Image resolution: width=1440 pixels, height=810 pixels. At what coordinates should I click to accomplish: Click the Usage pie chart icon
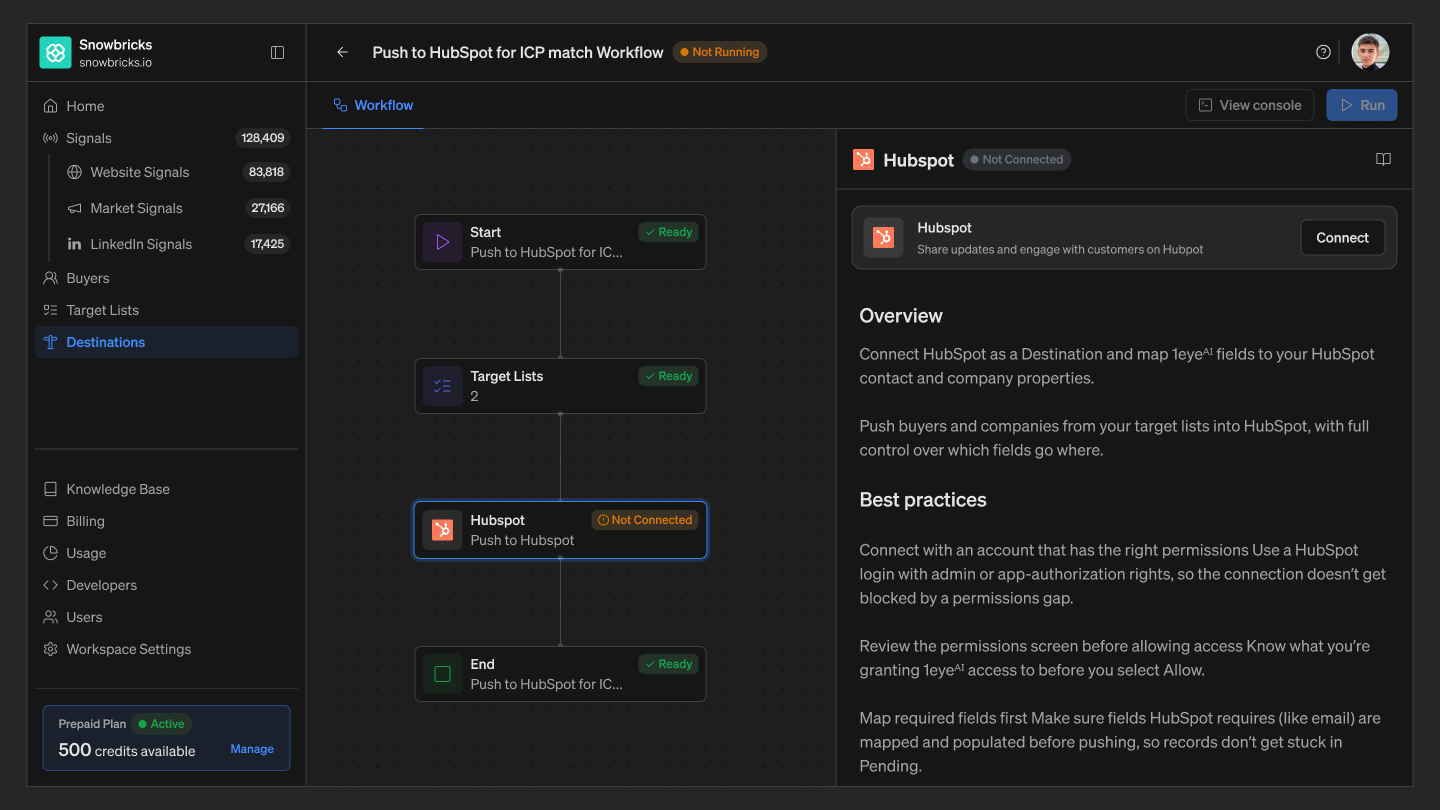coord(50,553)
